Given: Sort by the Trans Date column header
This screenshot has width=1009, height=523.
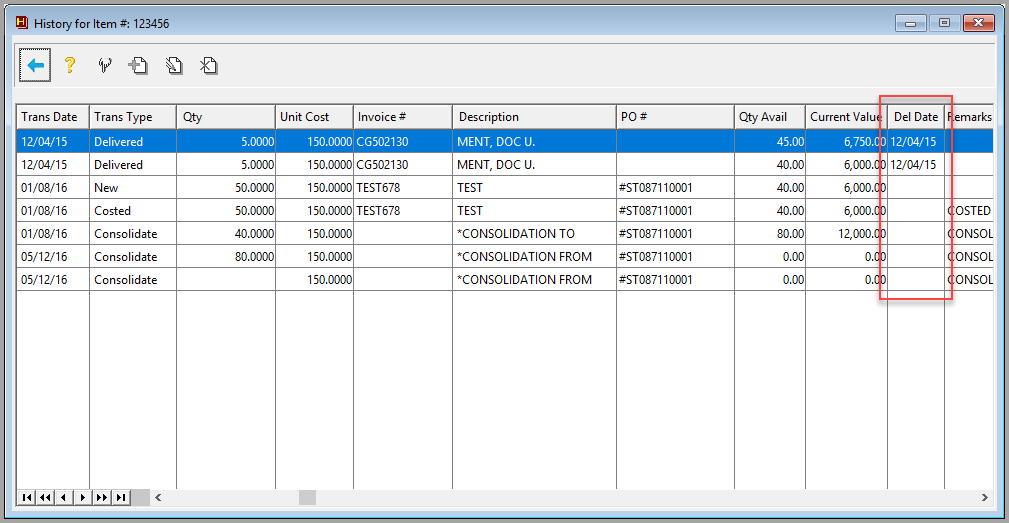Looking at the screenshot, I should click(53, 116).
